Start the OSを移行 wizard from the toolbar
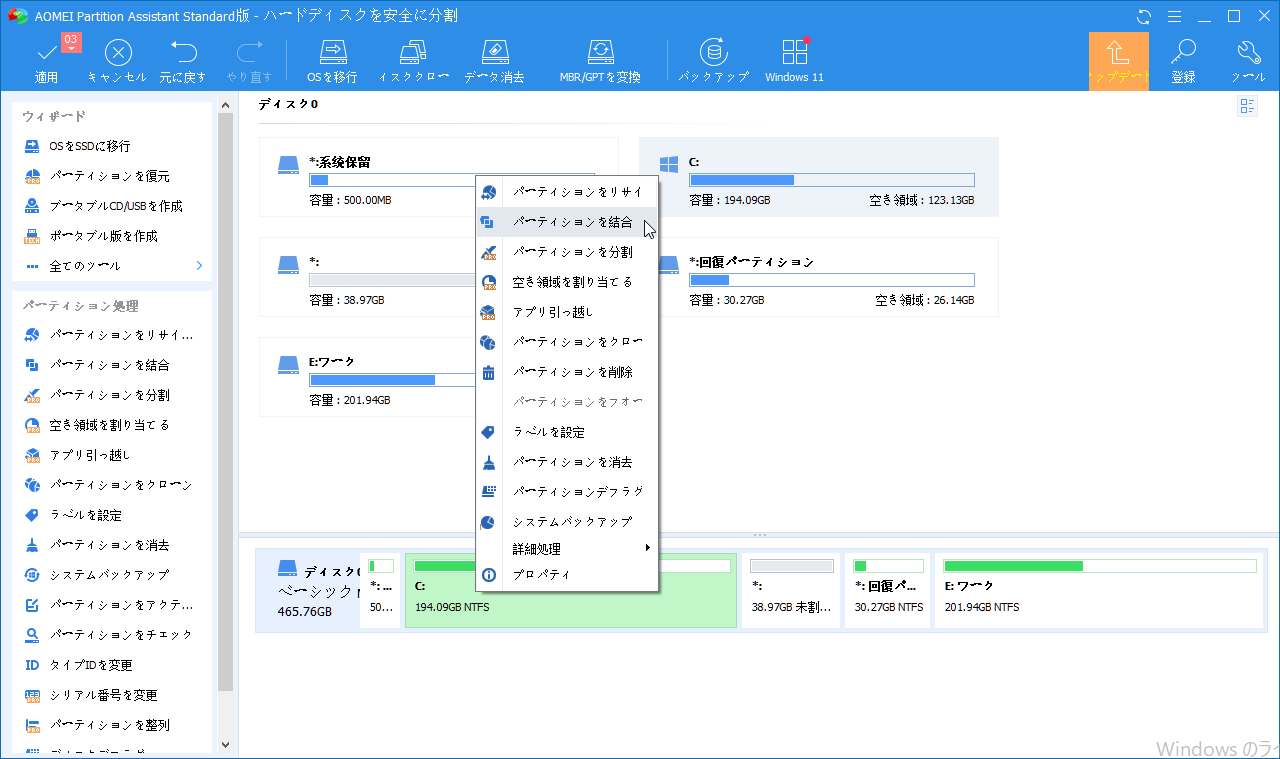The image size is (1280, 759). click(x=332, y=61)
